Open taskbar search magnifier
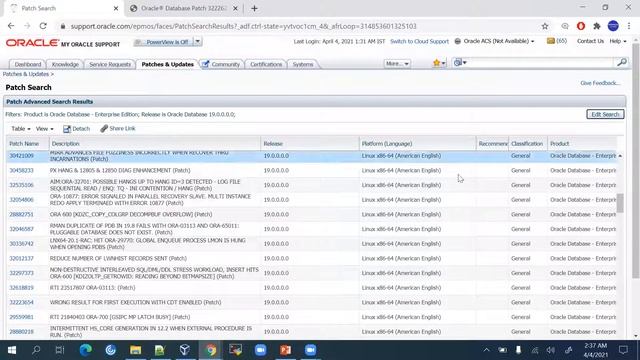Image resolution: width=640 pixels, height=360 pixels. point(36,350)
